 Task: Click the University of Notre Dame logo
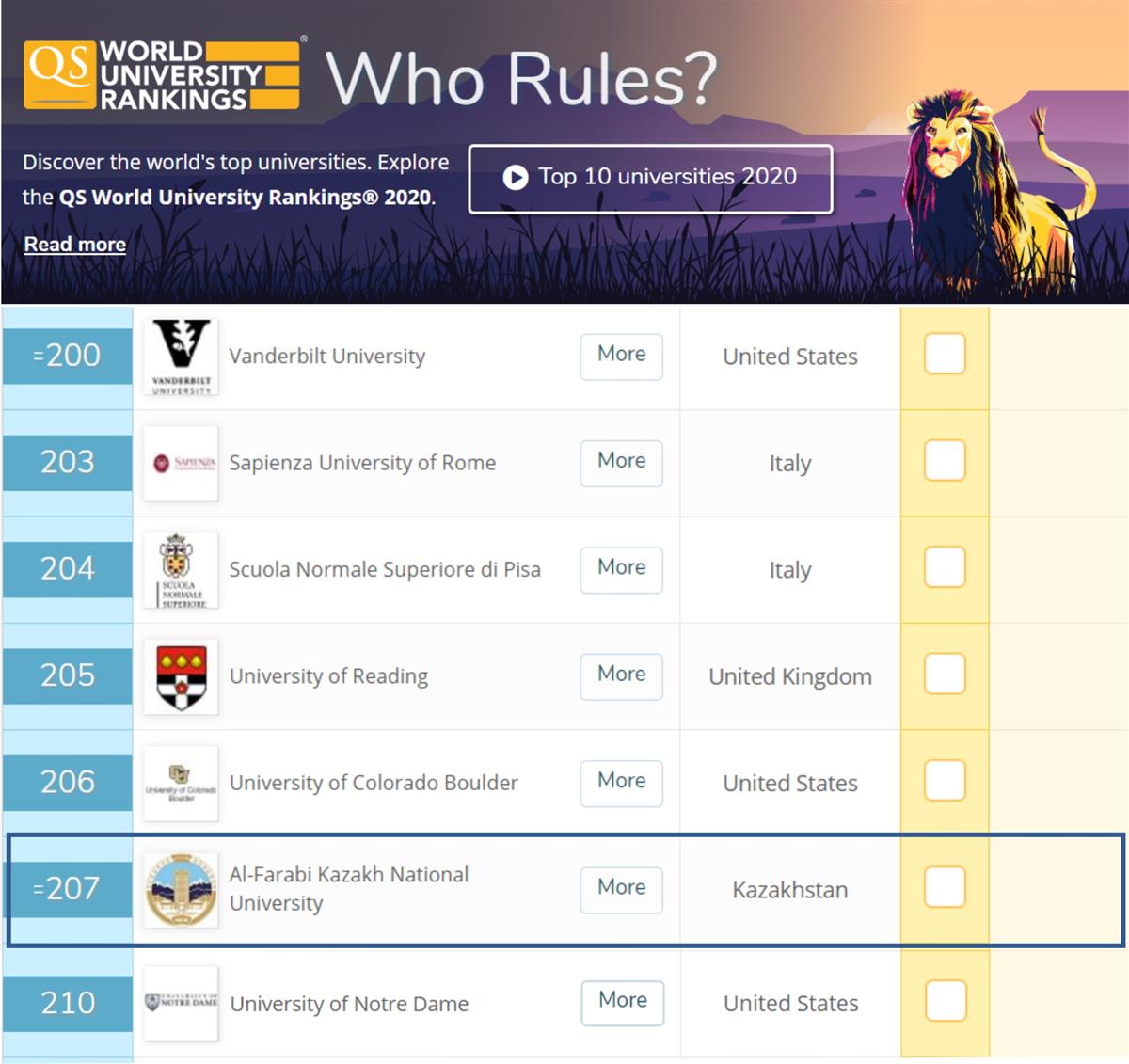point(181,1003)
